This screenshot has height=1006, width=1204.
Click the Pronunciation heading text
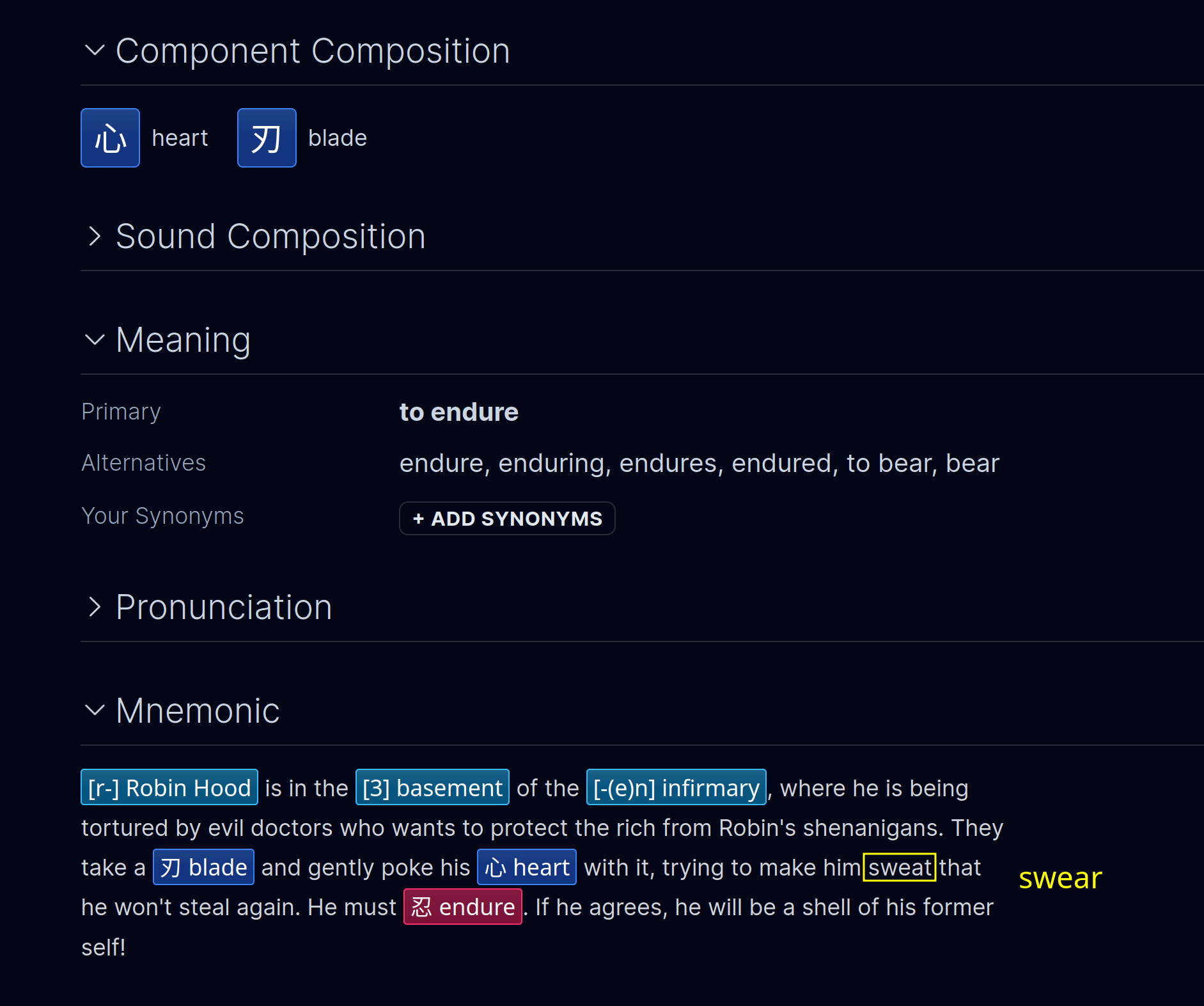[224, 607]
